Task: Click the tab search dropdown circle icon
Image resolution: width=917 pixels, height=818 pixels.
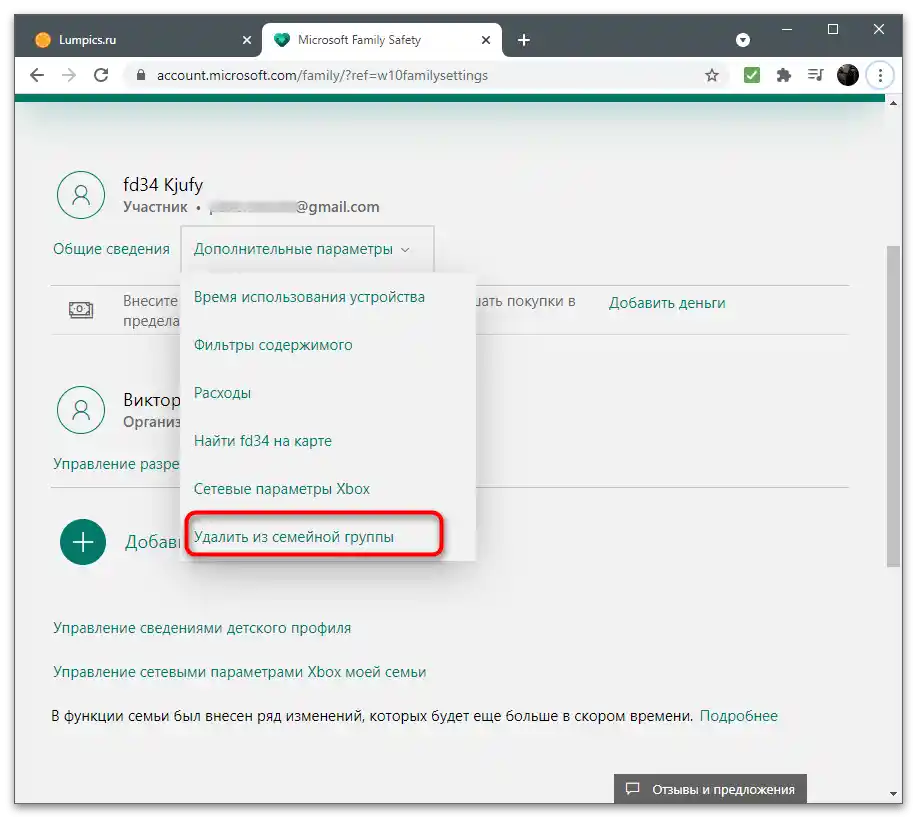Action: pos(743,40)
